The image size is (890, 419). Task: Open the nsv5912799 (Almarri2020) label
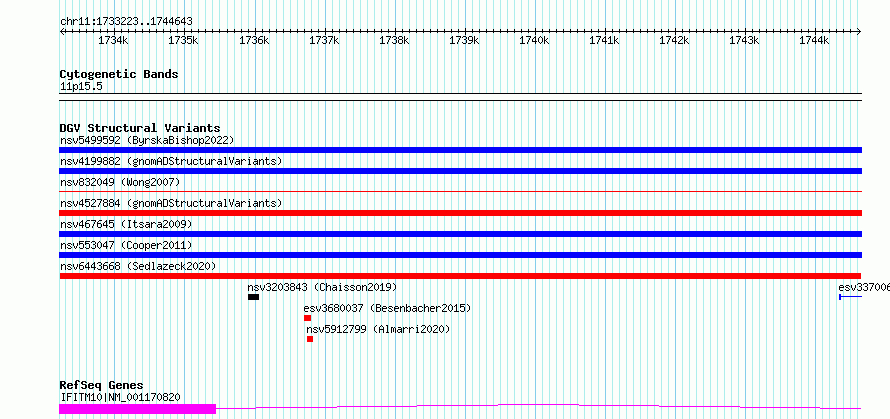pyautogui.click(x=378, y=329)
